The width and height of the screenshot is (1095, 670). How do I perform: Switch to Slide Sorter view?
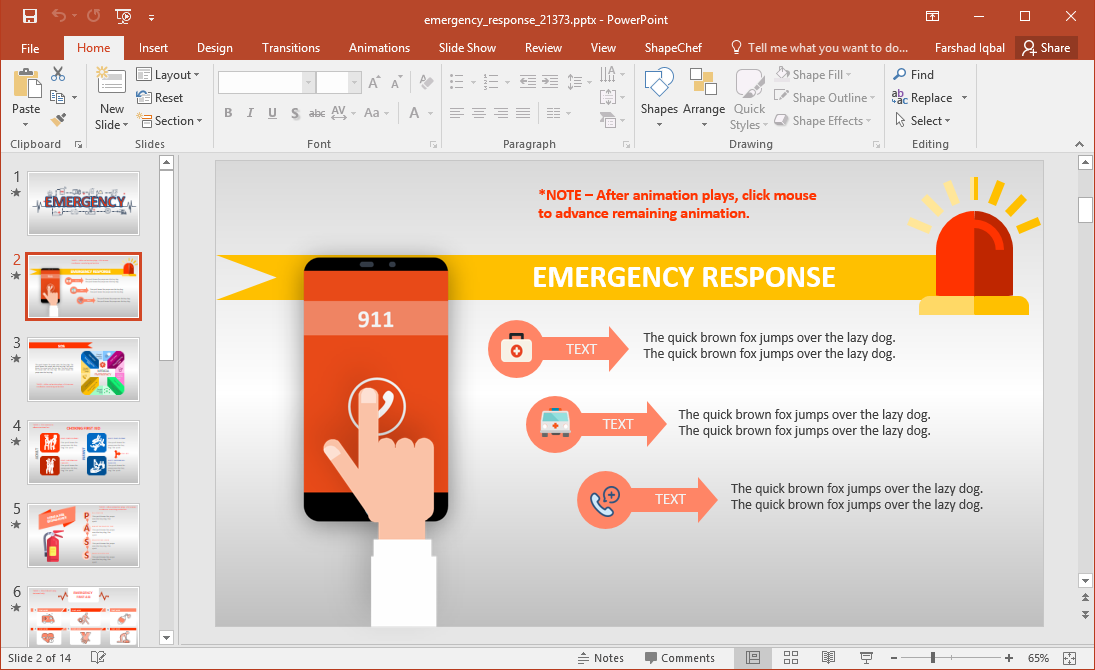(x=791, y=657)
